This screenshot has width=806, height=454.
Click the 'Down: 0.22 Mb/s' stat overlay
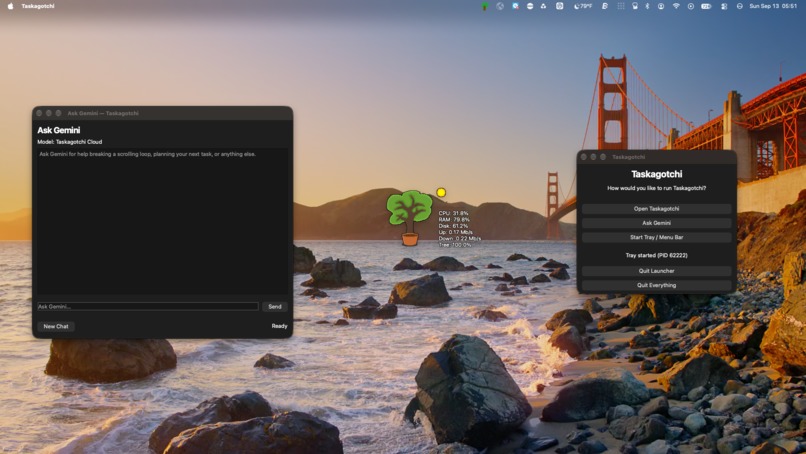click(x=460, y=239)
